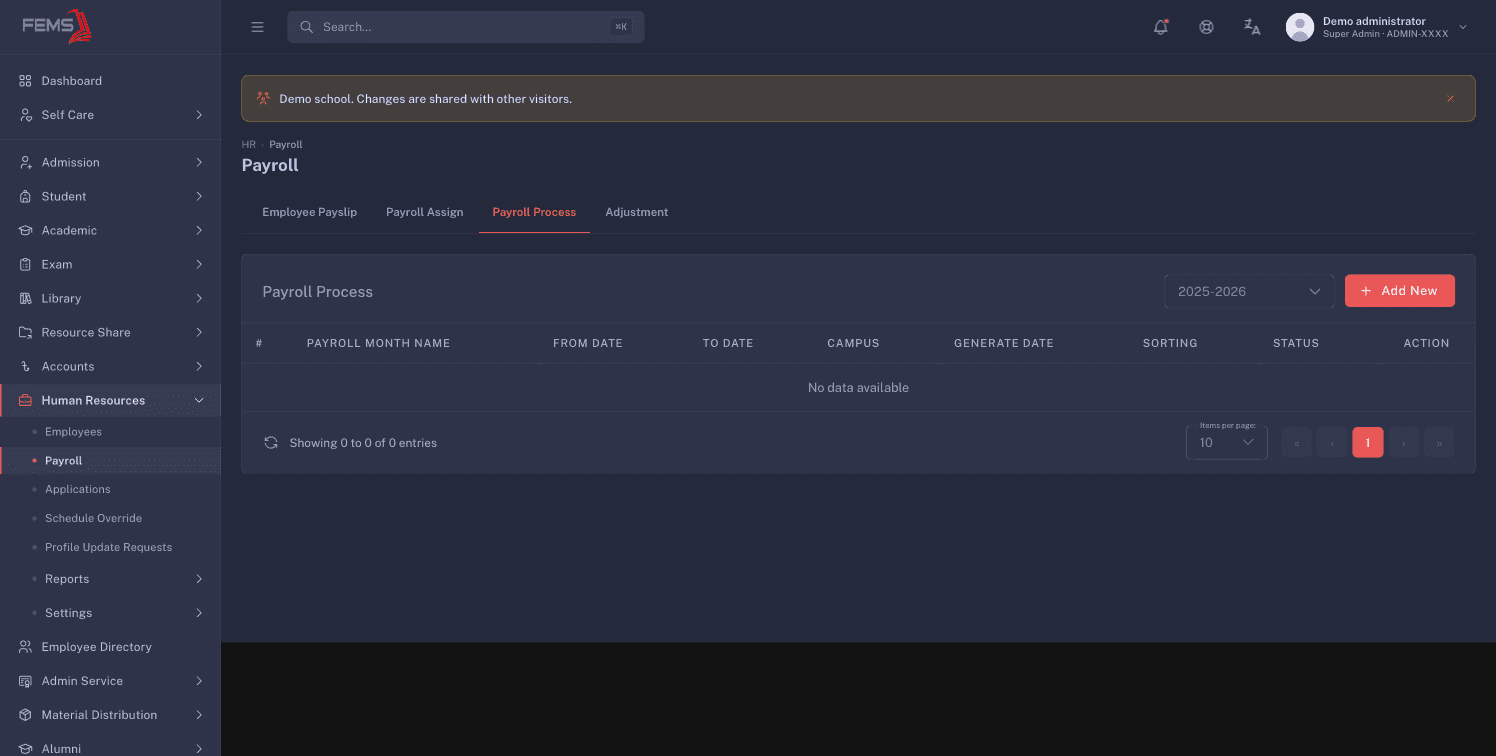This screenshot has height=756, width=1496.
Task: Open Employees in the sidebar
Action: (x=110, y=432)
